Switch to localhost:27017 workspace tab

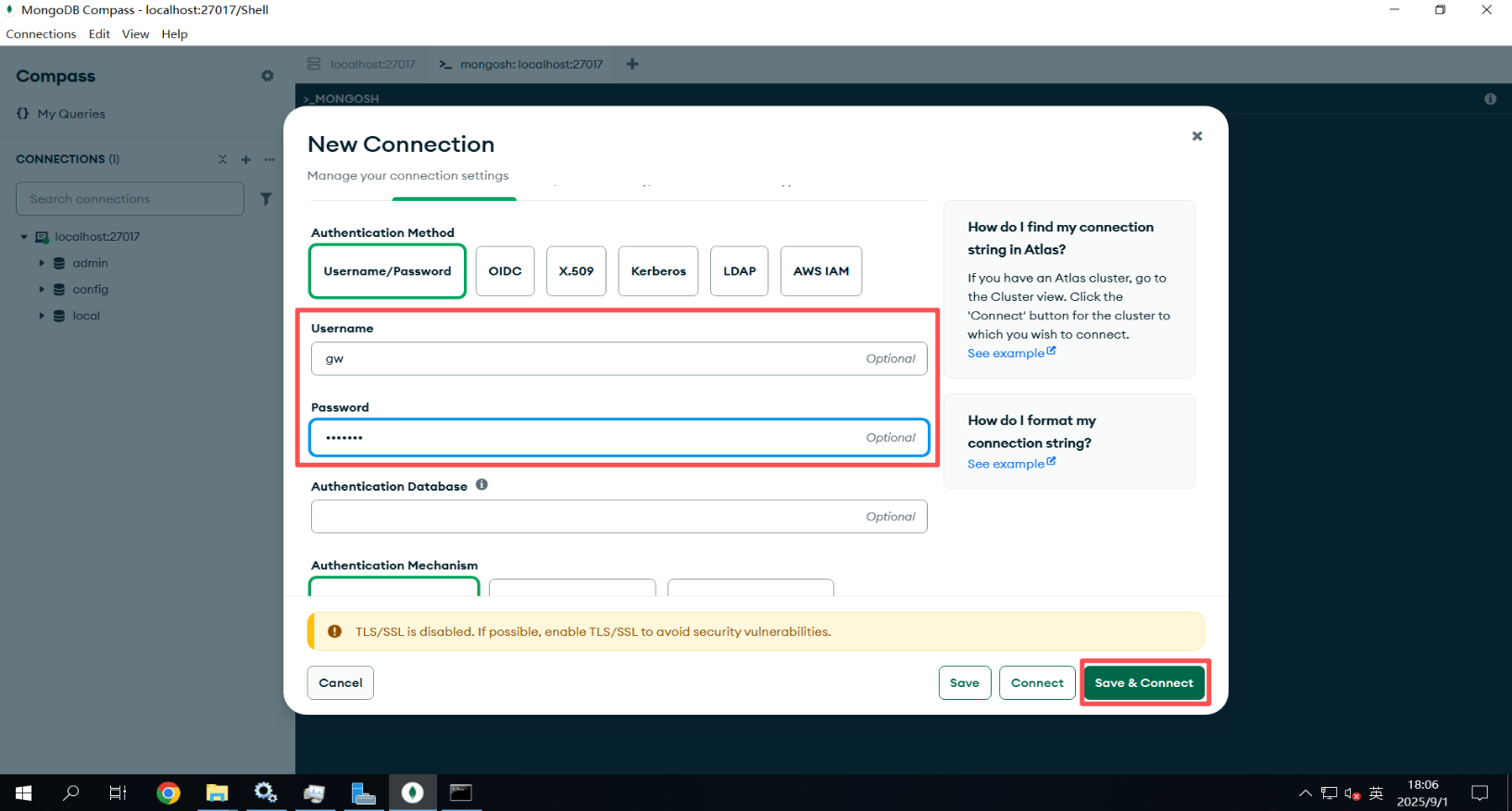[x=362, y=65]
